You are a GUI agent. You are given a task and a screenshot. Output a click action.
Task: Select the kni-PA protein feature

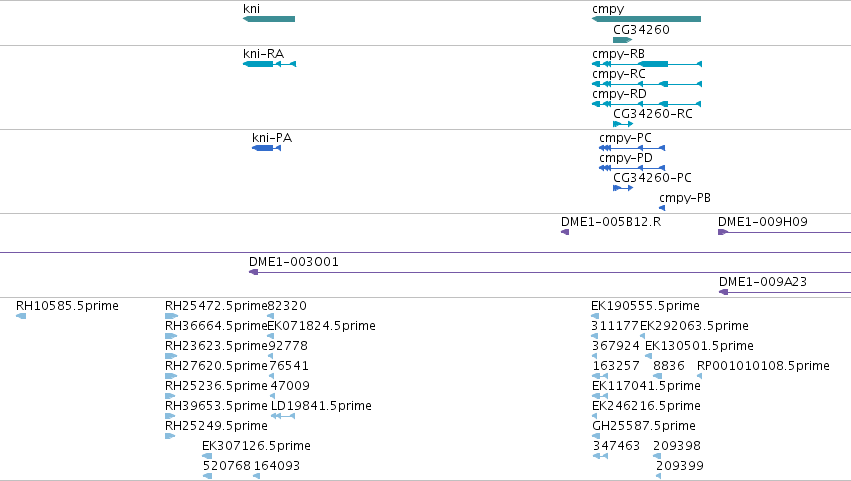[266, 148]
